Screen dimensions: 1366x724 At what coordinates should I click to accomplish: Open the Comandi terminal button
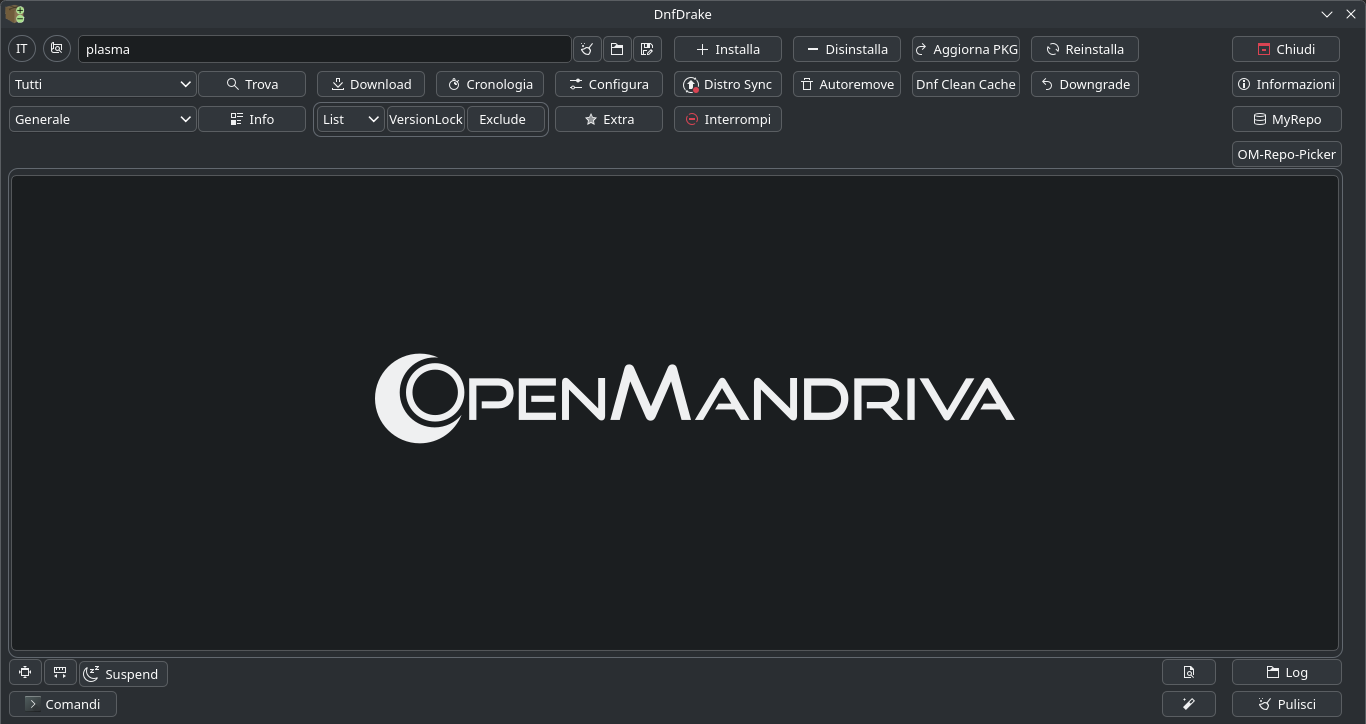click(x=63, y=704)
